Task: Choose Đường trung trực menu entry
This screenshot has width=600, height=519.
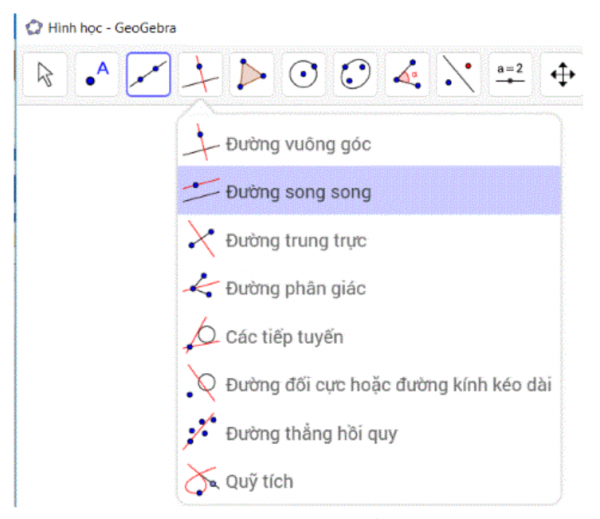Action: (x=369, y=240)
